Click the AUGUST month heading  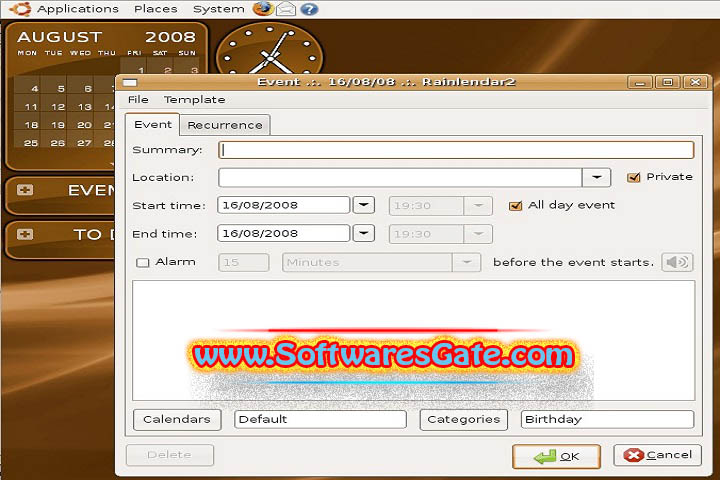(x=60, y=37)
